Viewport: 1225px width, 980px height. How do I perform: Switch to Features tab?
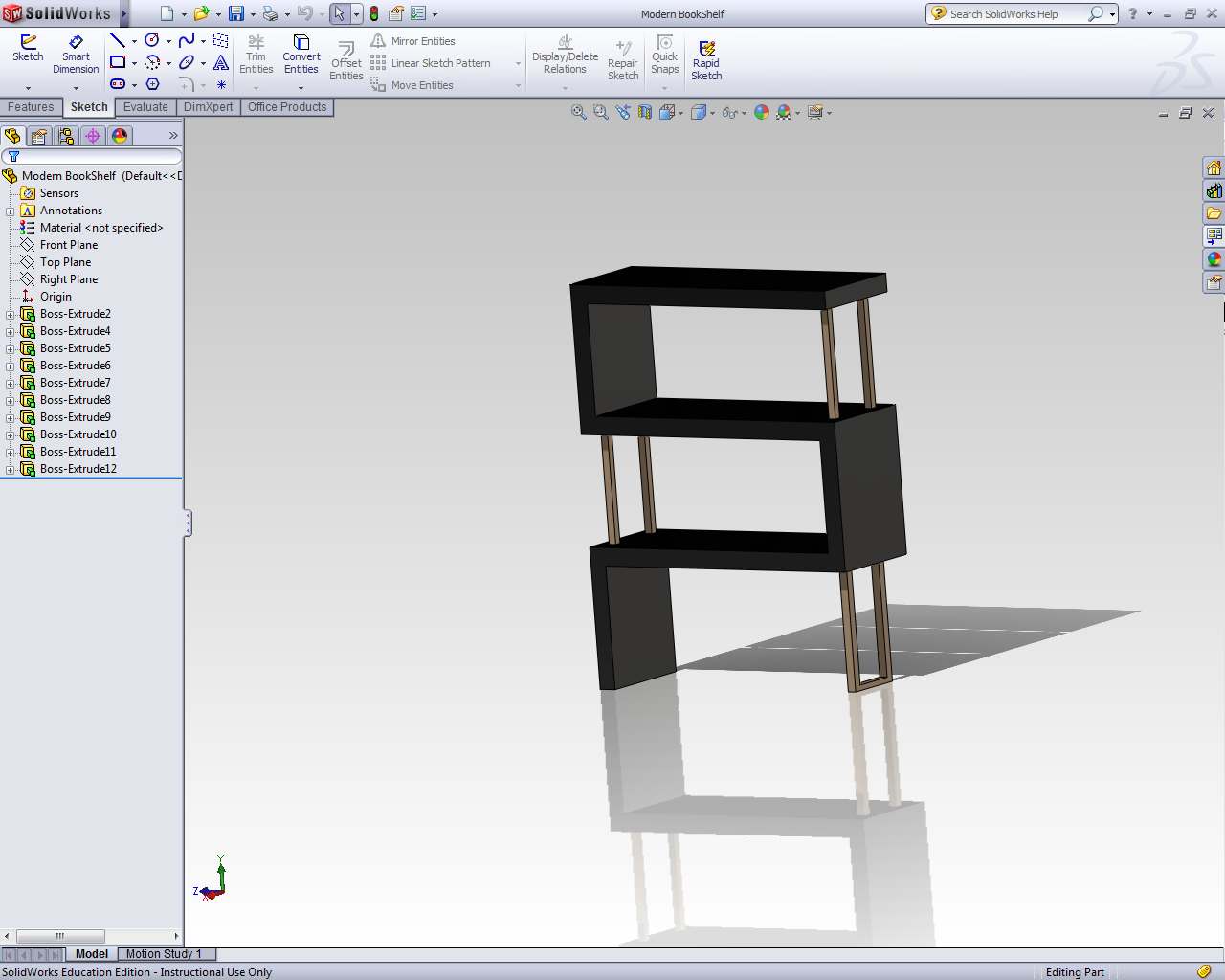pyautogui.click(x=31, y=107)
